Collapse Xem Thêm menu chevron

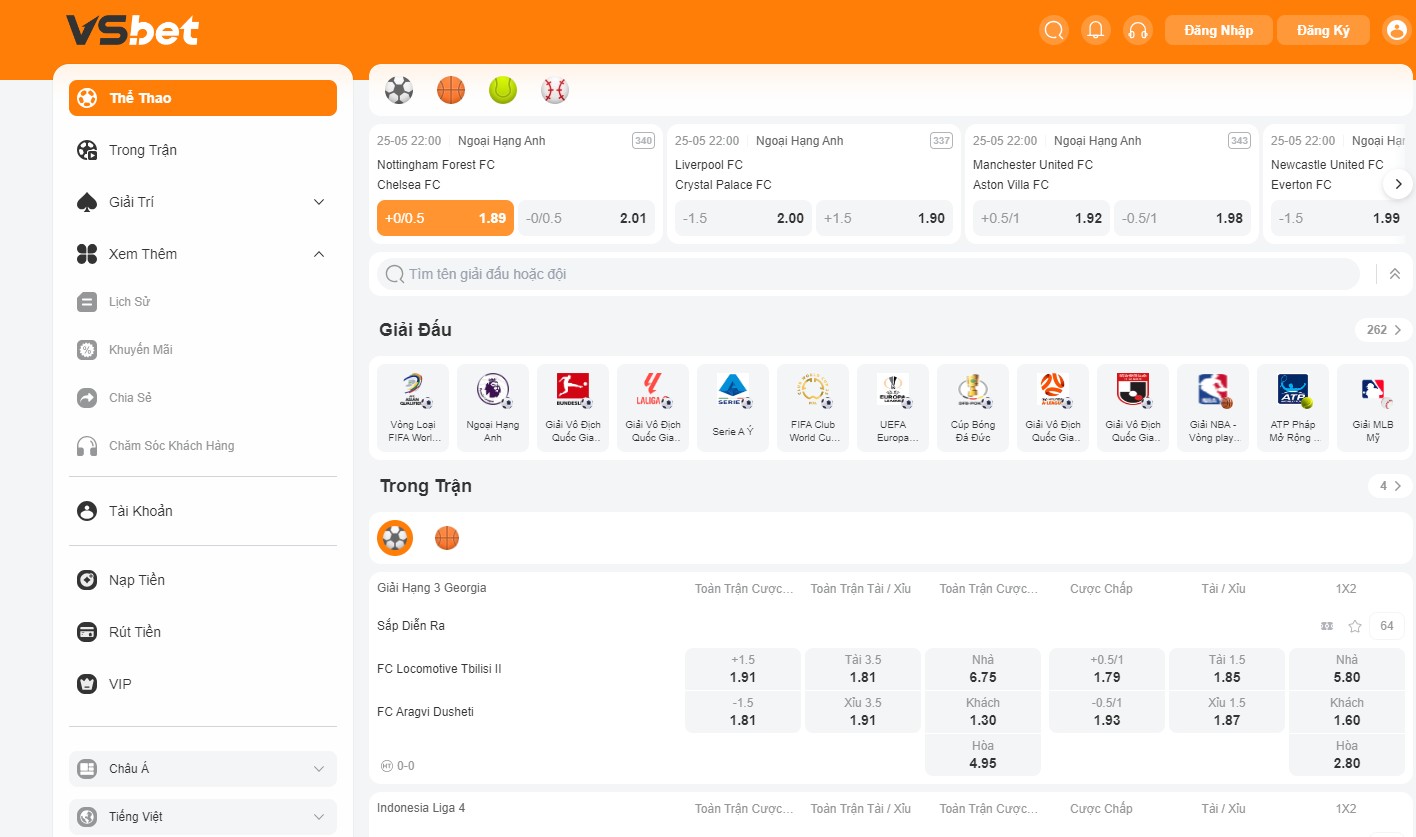319,254
